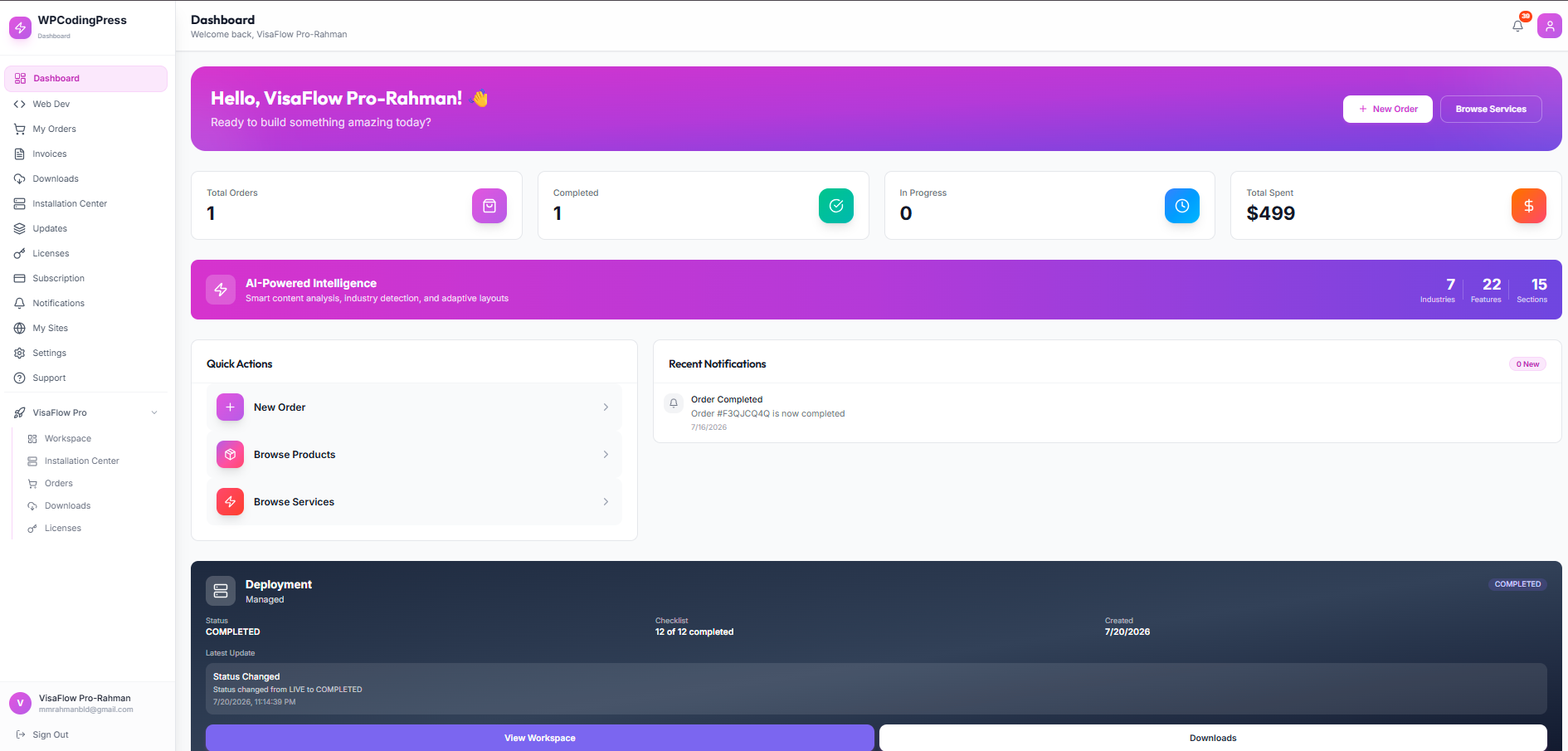Open Installation Center in main menu
Image resolution: width=1568 pixels, height=751 pixels.
(x=86, y=204)
